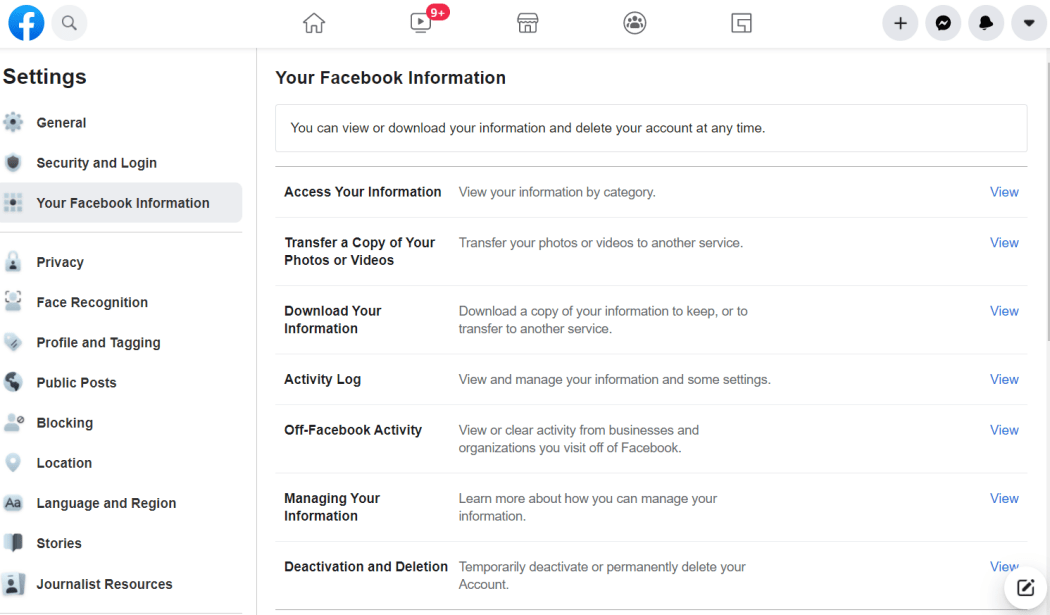
Task: Open Messenger chats
Action: point(943,22)
